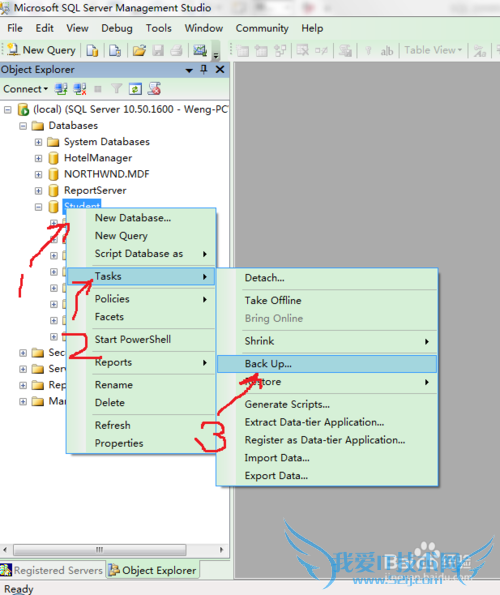Open the Policies submenu
This screenshot has height=595, width=500.
click(141, 299)
